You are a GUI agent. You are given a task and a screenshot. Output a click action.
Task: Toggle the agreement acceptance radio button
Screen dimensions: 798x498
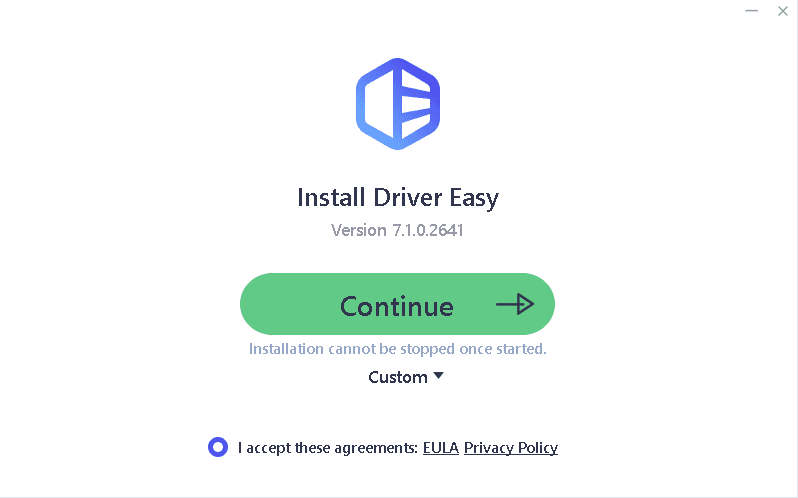pyautogui.click(x=218, y=447)
